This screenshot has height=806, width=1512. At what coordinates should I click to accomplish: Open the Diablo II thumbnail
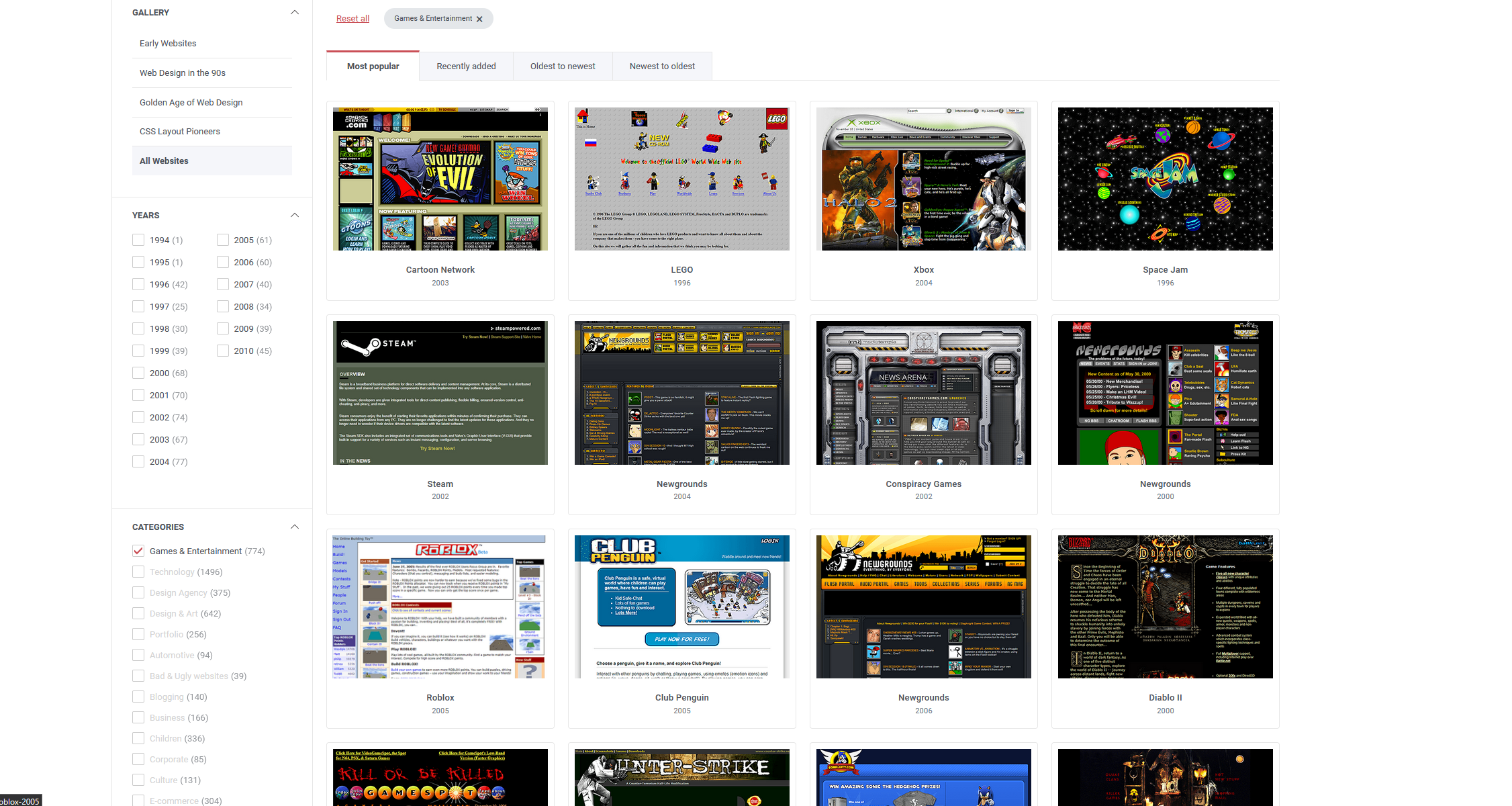(x=1165, y=607)
